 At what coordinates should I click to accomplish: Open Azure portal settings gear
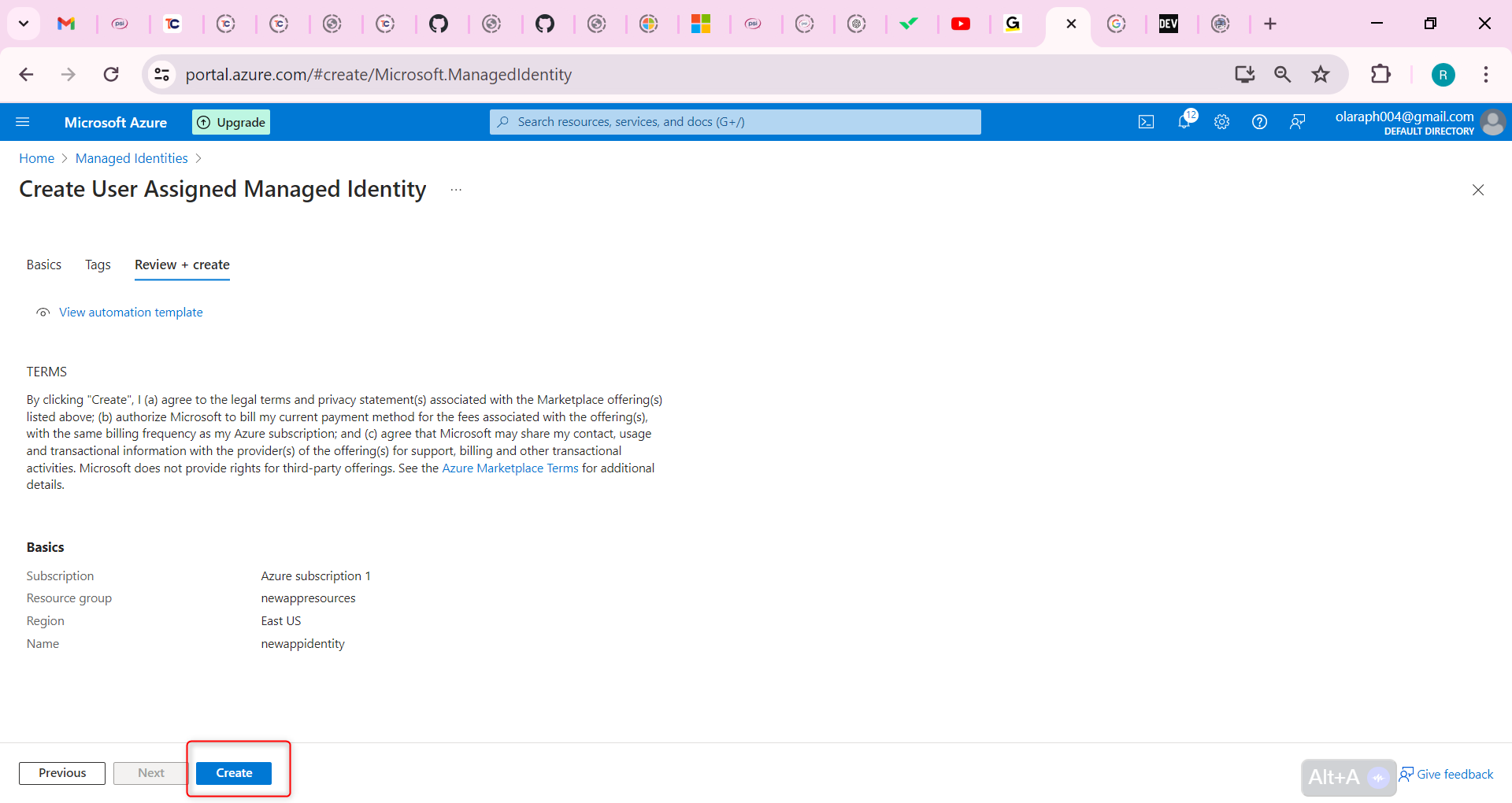point(1222,122)
